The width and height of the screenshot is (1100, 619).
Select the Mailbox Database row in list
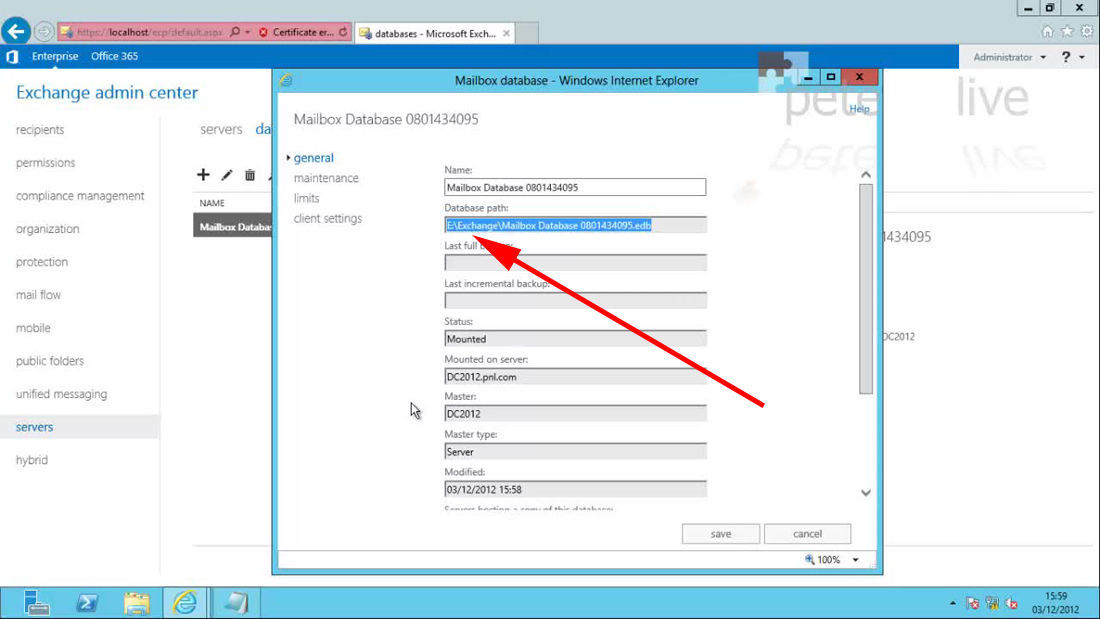tap(233, 226)
